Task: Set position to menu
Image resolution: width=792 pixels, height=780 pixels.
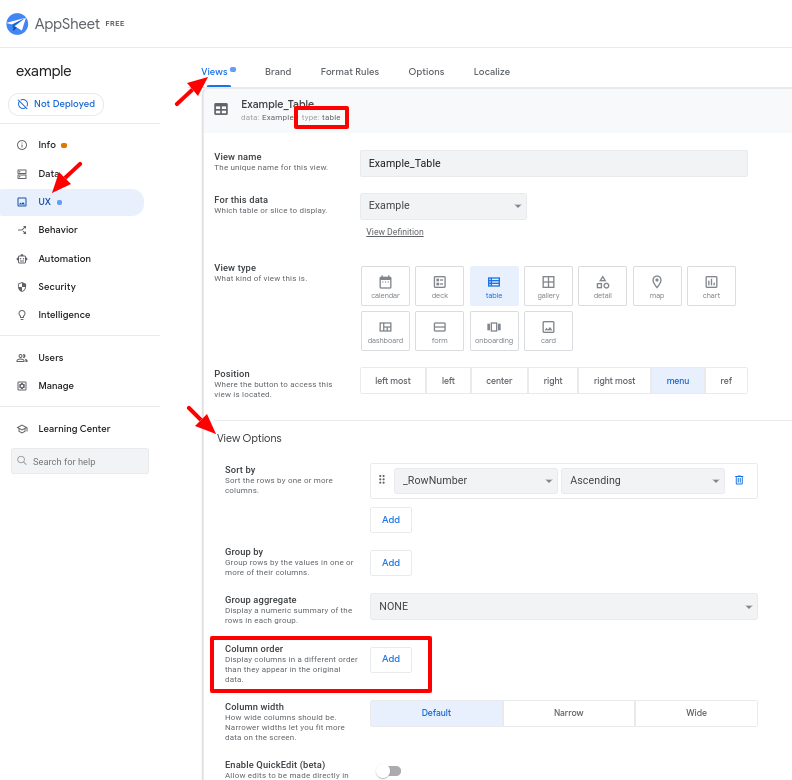Action: 677,380
